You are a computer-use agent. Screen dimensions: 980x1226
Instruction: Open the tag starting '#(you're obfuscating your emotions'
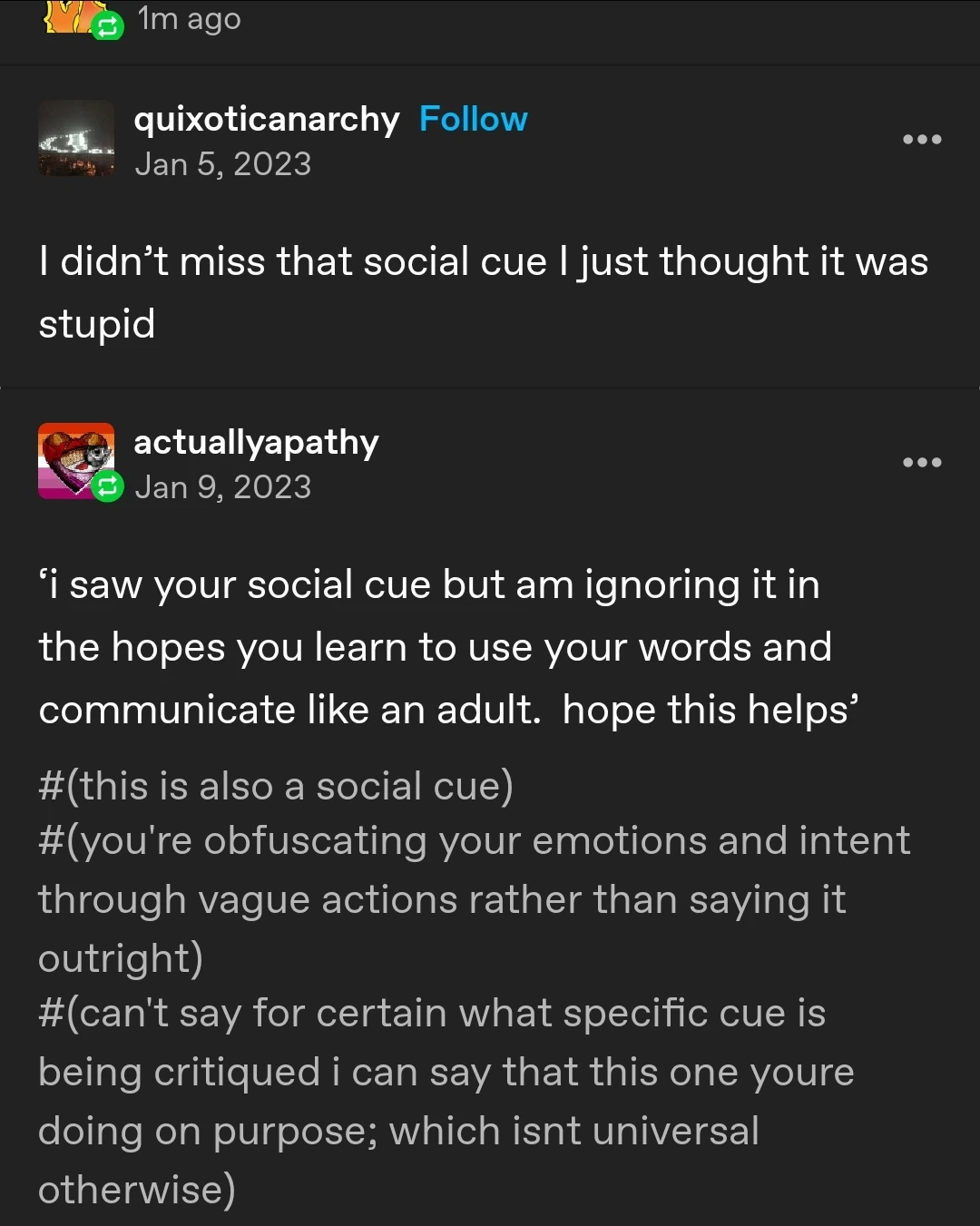(474, 899)
